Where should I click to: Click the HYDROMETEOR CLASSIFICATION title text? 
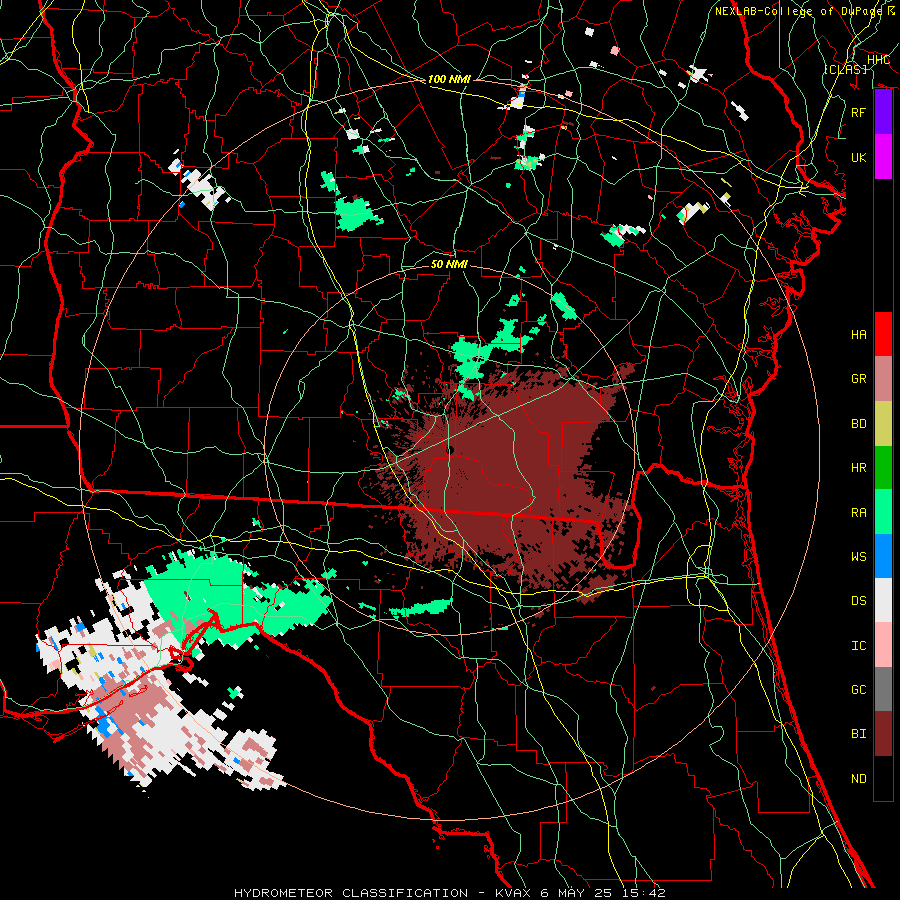tap(351, 893)
